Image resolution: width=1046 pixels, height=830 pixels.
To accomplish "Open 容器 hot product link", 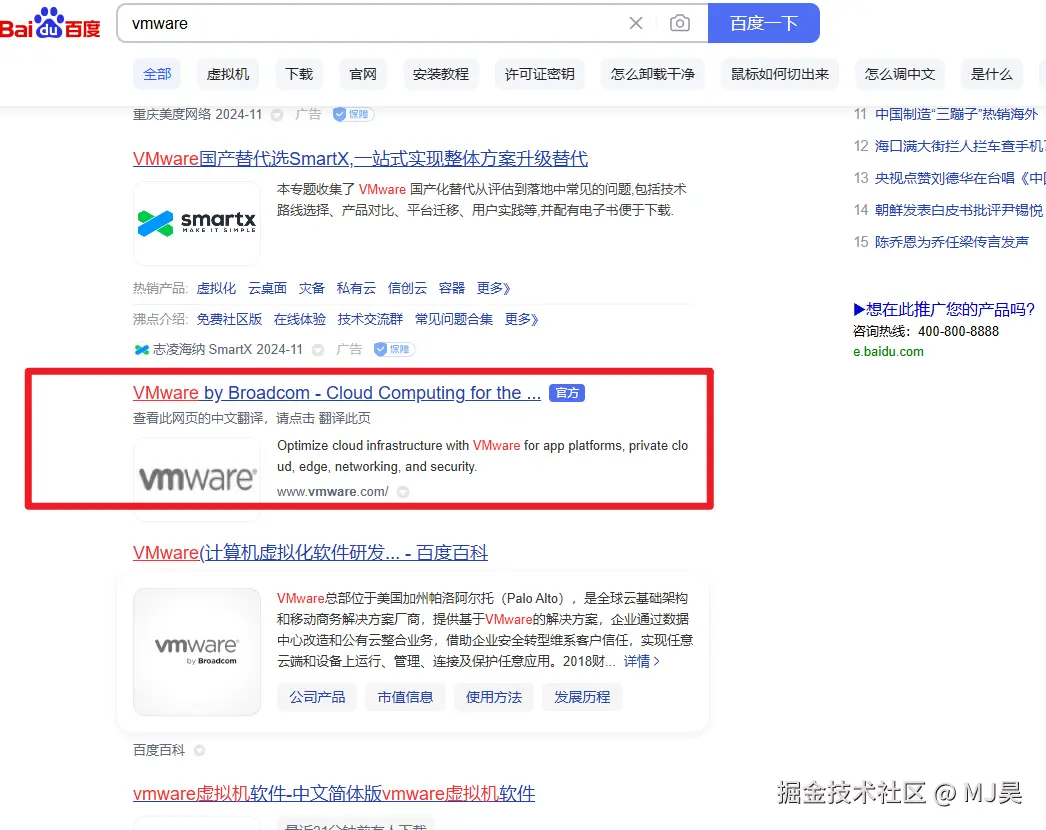I will pyautogui.click(x=452, y=288).
